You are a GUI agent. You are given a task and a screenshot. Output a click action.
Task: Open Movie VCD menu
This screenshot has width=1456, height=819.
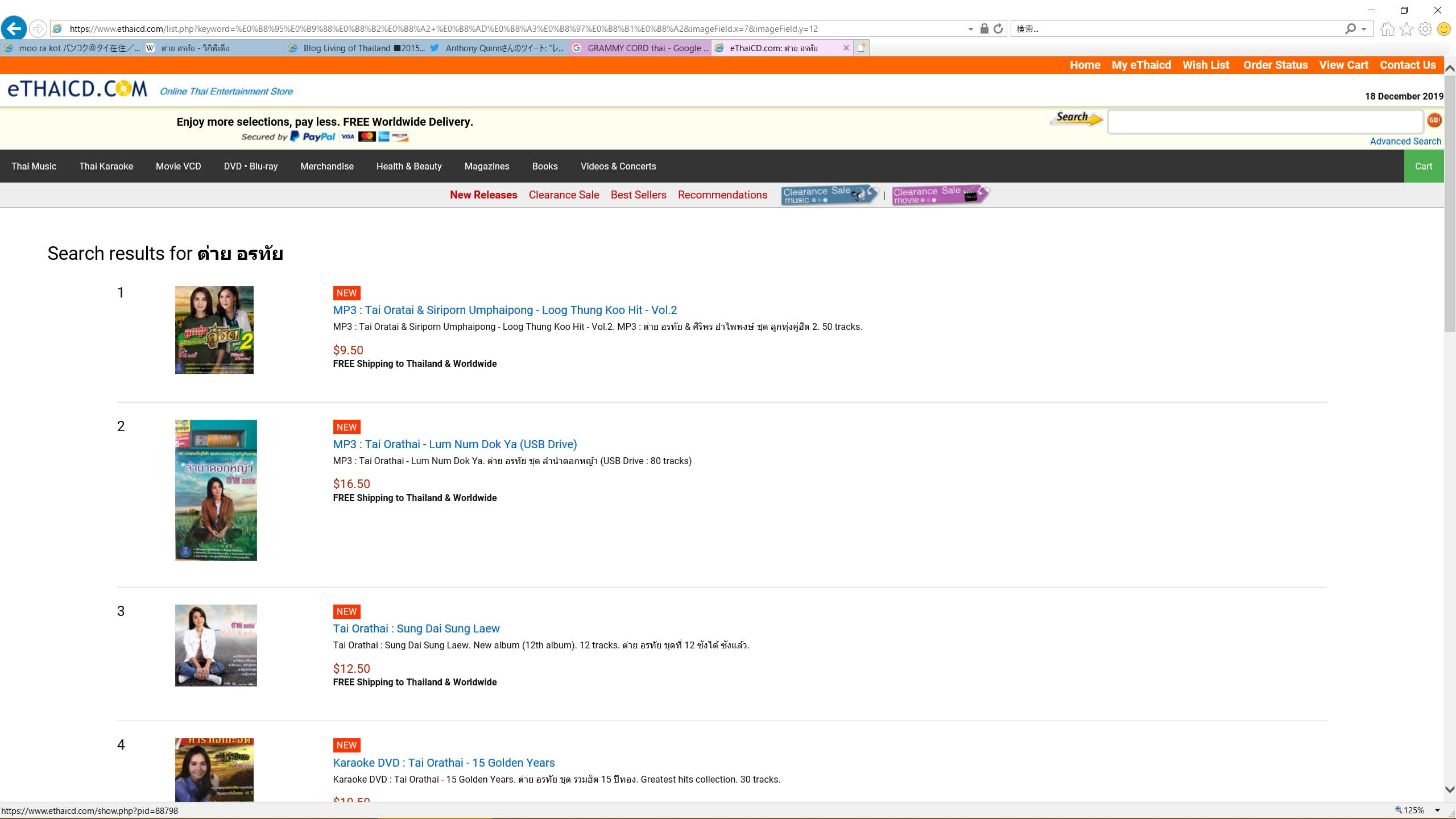179,166
